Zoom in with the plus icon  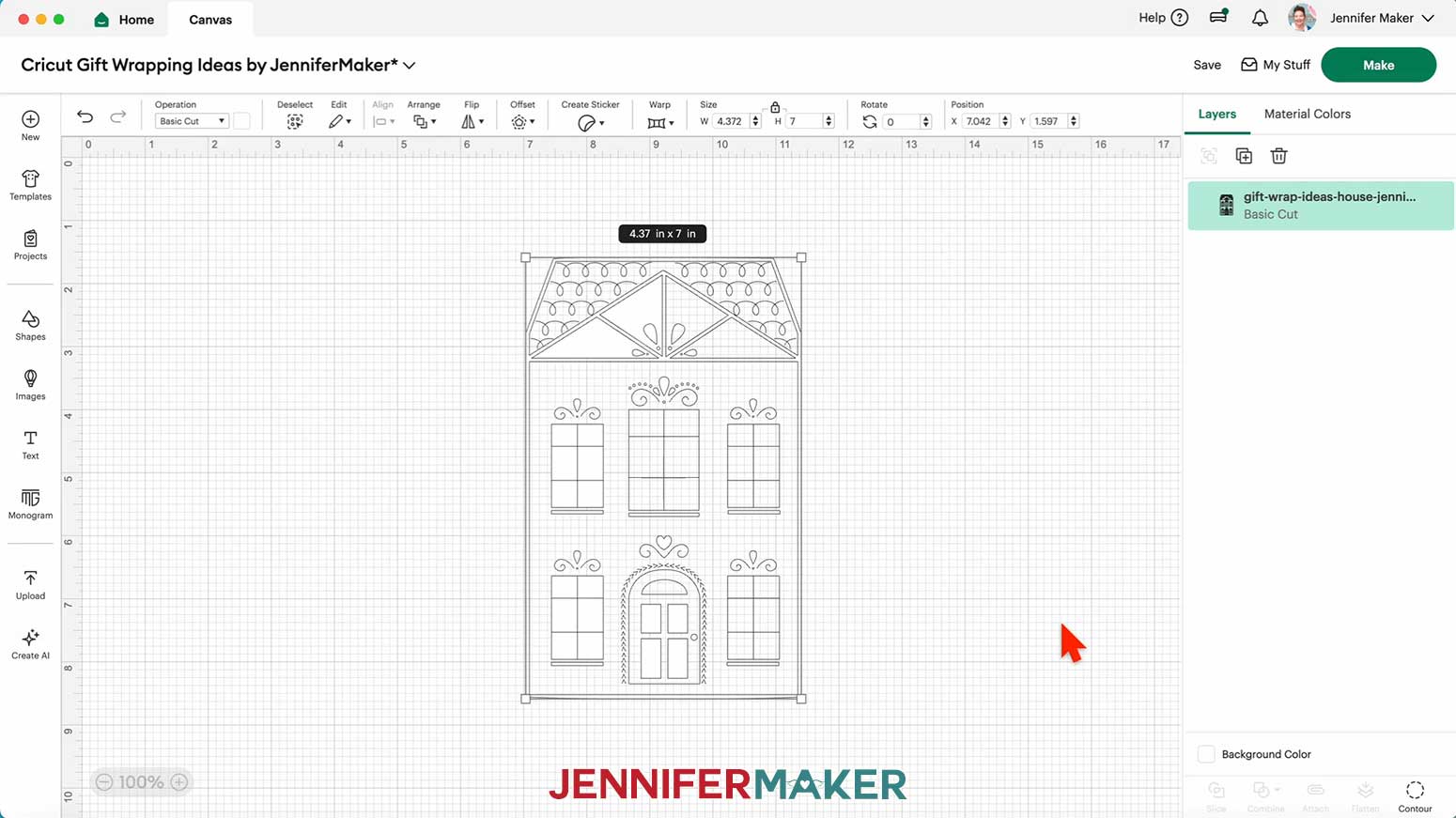[179, 782]
